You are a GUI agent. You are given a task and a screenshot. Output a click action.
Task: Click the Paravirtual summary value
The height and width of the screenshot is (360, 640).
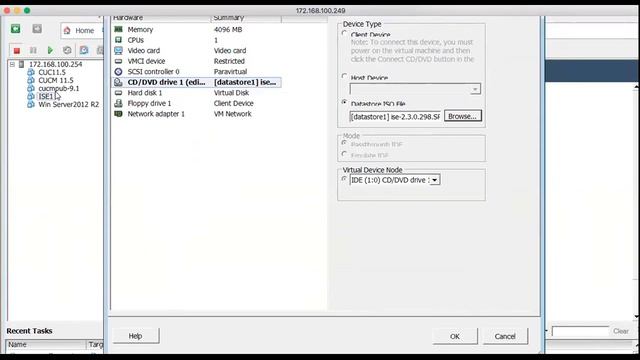click(230, 72)
